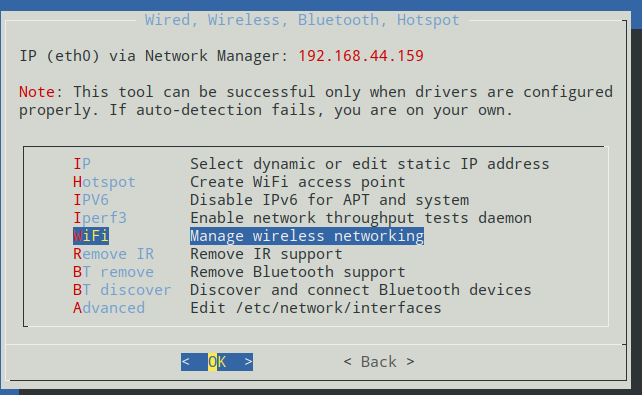Click 'Create WiFi access point' description
This screenshot has height=395, width=642.
[298, 182]
